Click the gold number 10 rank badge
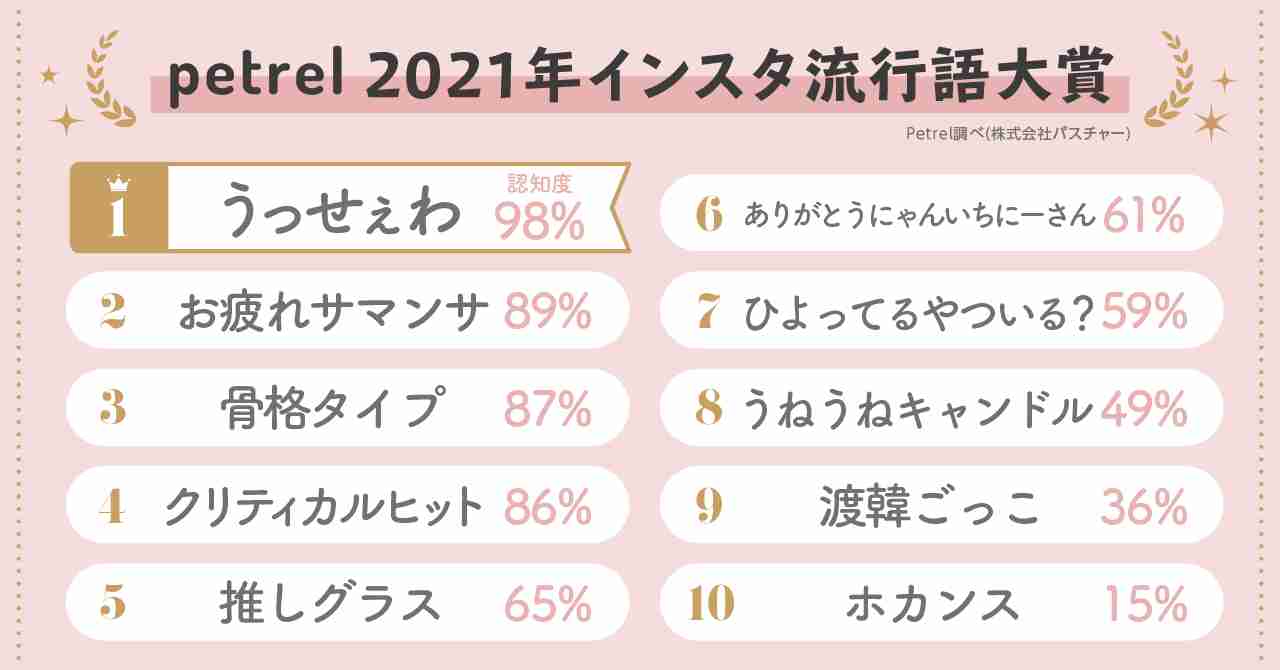Image resolution: width=1280 pixels, height=670 pixels. point(711,604)
